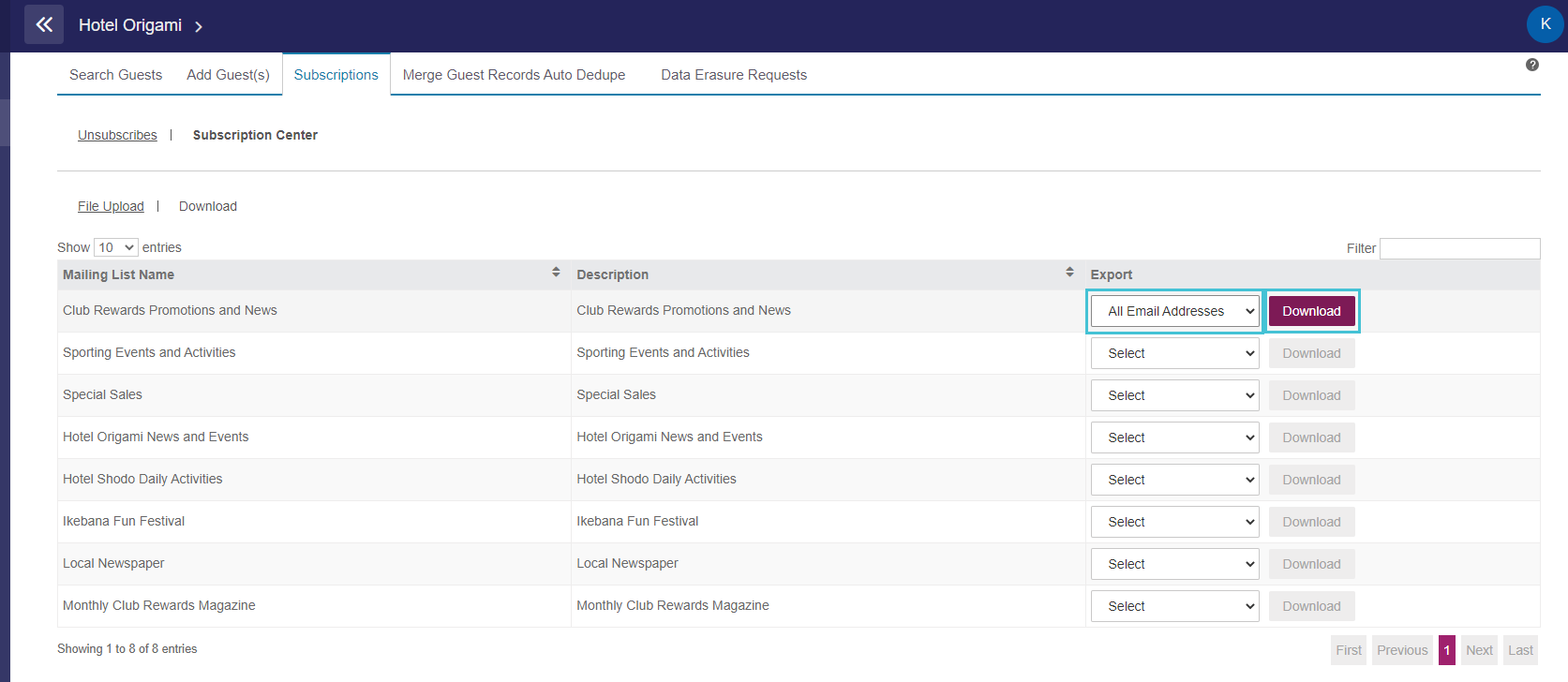Go to Last page of results
Screen dimensions: 1568x682
[x=1520, y=650]
